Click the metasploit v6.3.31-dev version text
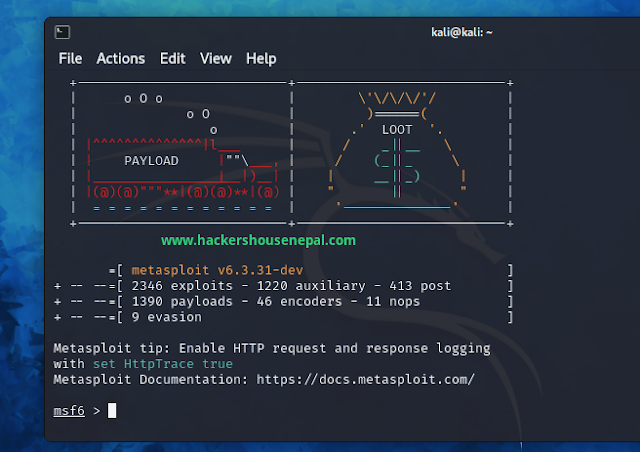 217,270
